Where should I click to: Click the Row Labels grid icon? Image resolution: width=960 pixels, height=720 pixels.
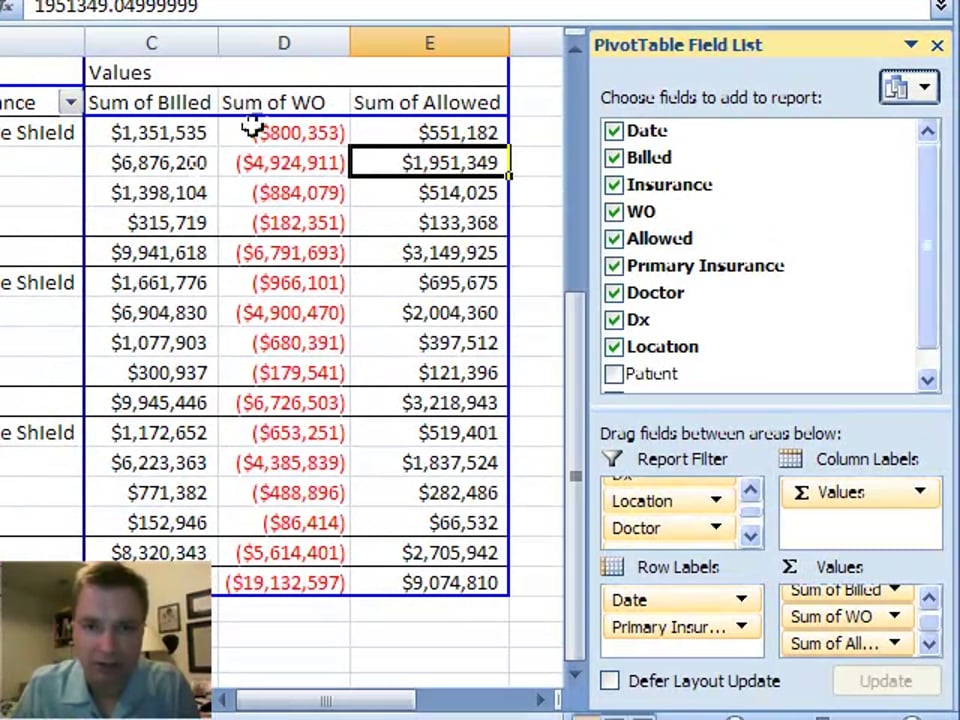(612, 566)
